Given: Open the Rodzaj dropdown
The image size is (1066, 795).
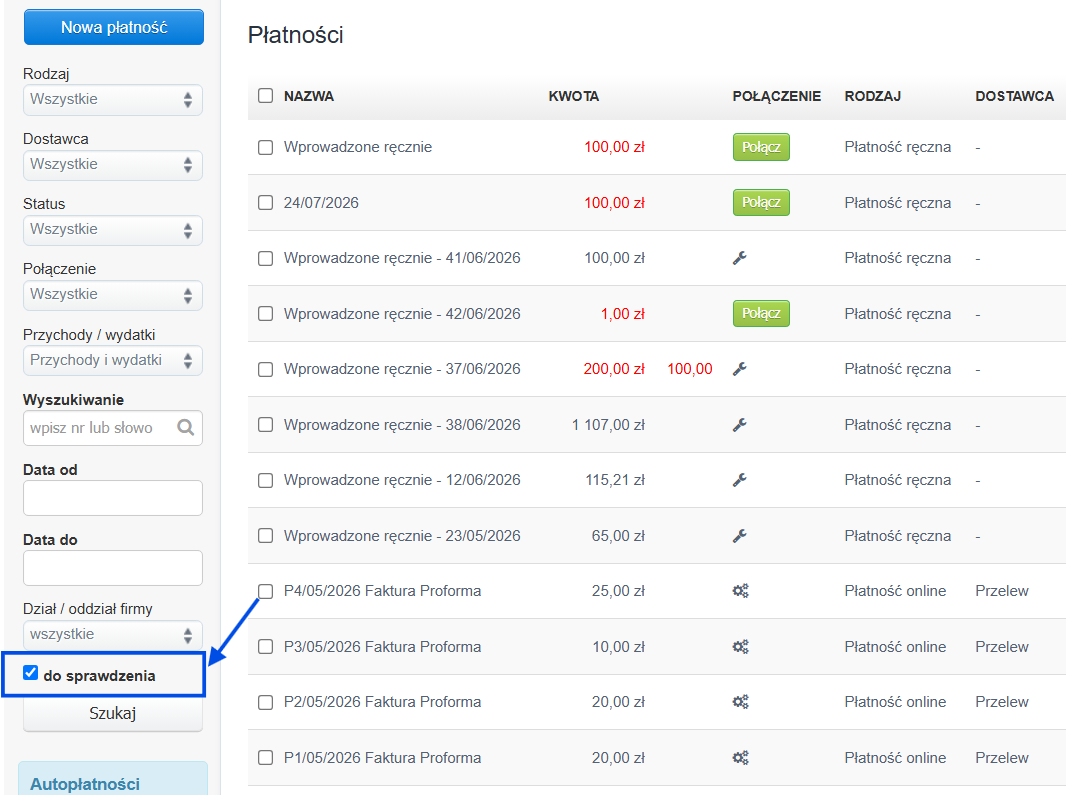Looking at the screenshot, I should coord(113,100).
